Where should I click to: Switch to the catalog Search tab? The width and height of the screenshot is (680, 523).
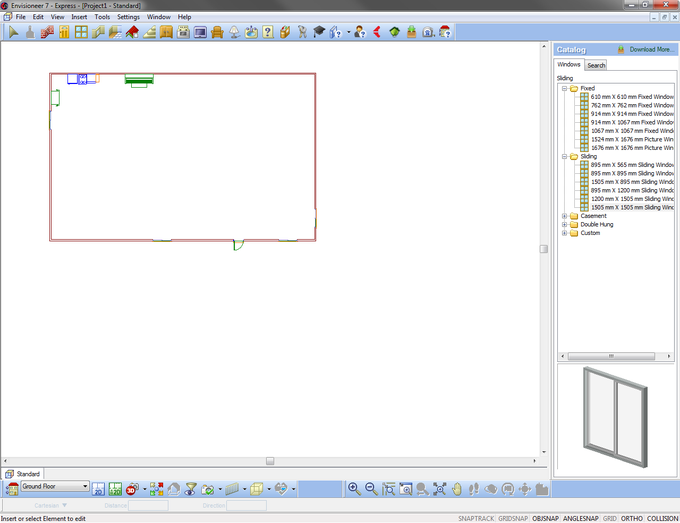click(596, 65)
